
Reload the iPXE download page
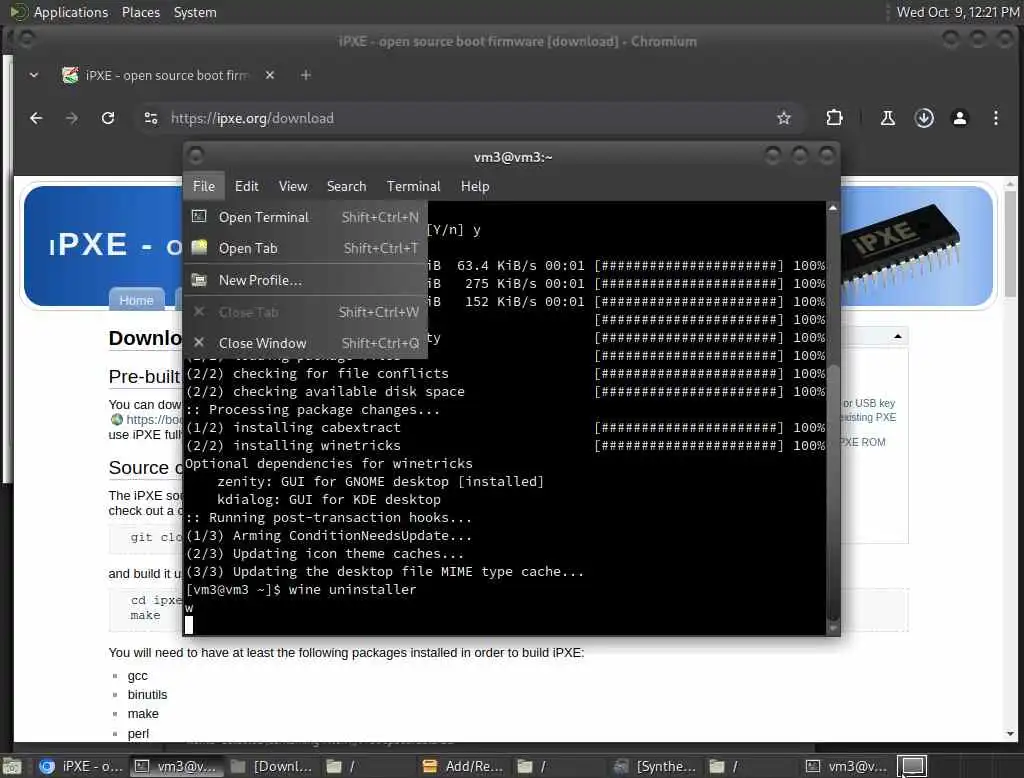coord(108,118)
